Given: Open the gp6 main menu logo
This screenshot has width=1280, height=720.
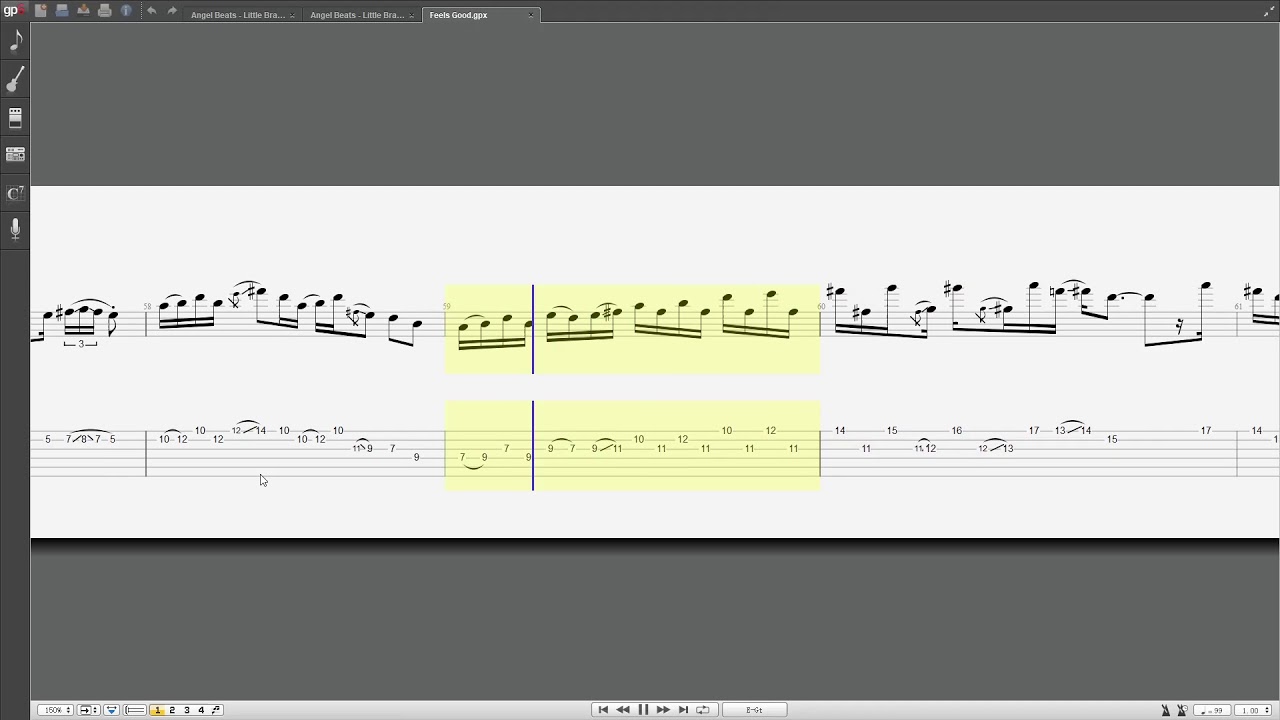Looking at the screenshot, I should pos(14,11).
